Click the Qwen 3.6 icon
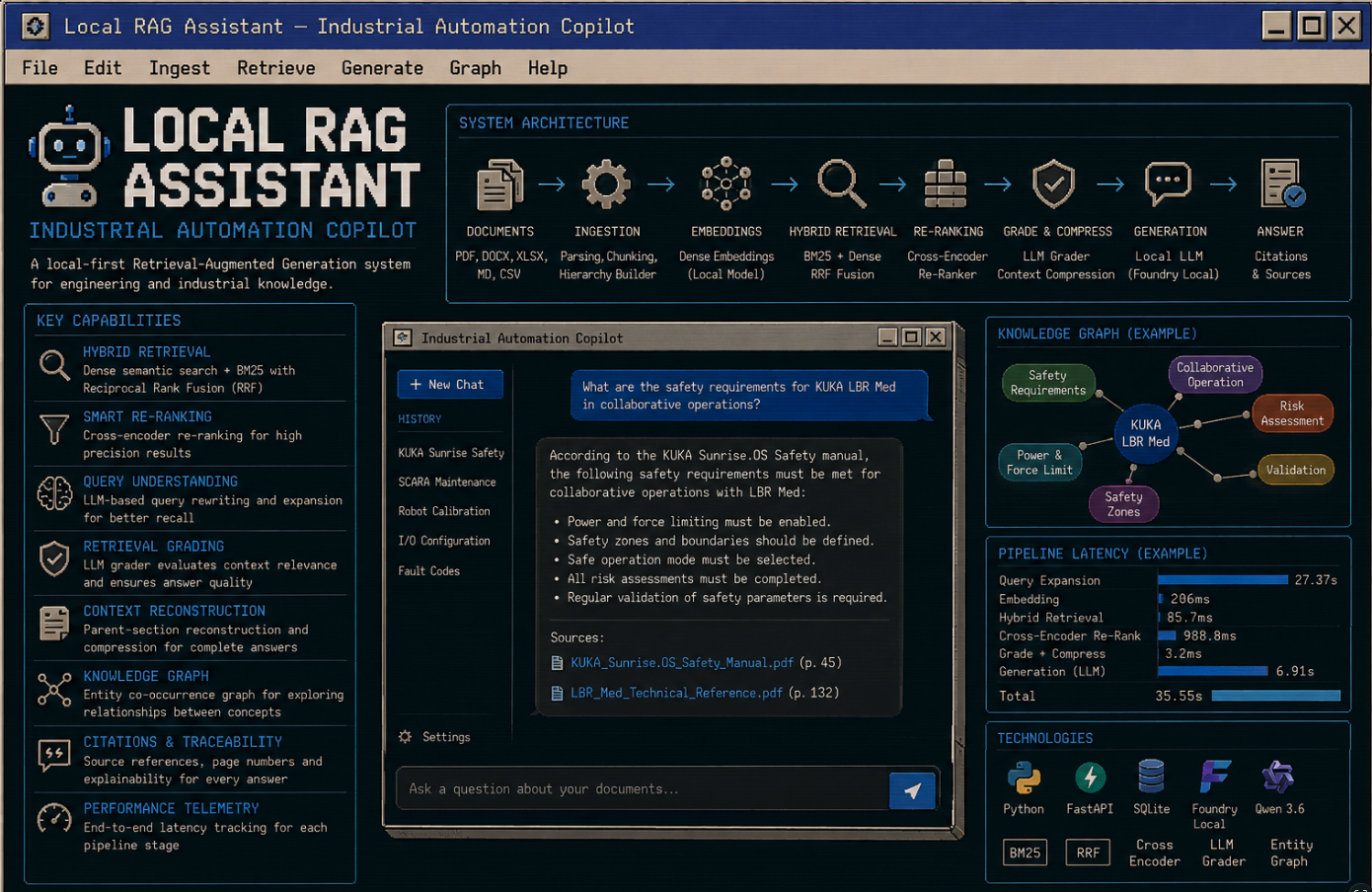Screen dimensions: 1372x892 1278,777
